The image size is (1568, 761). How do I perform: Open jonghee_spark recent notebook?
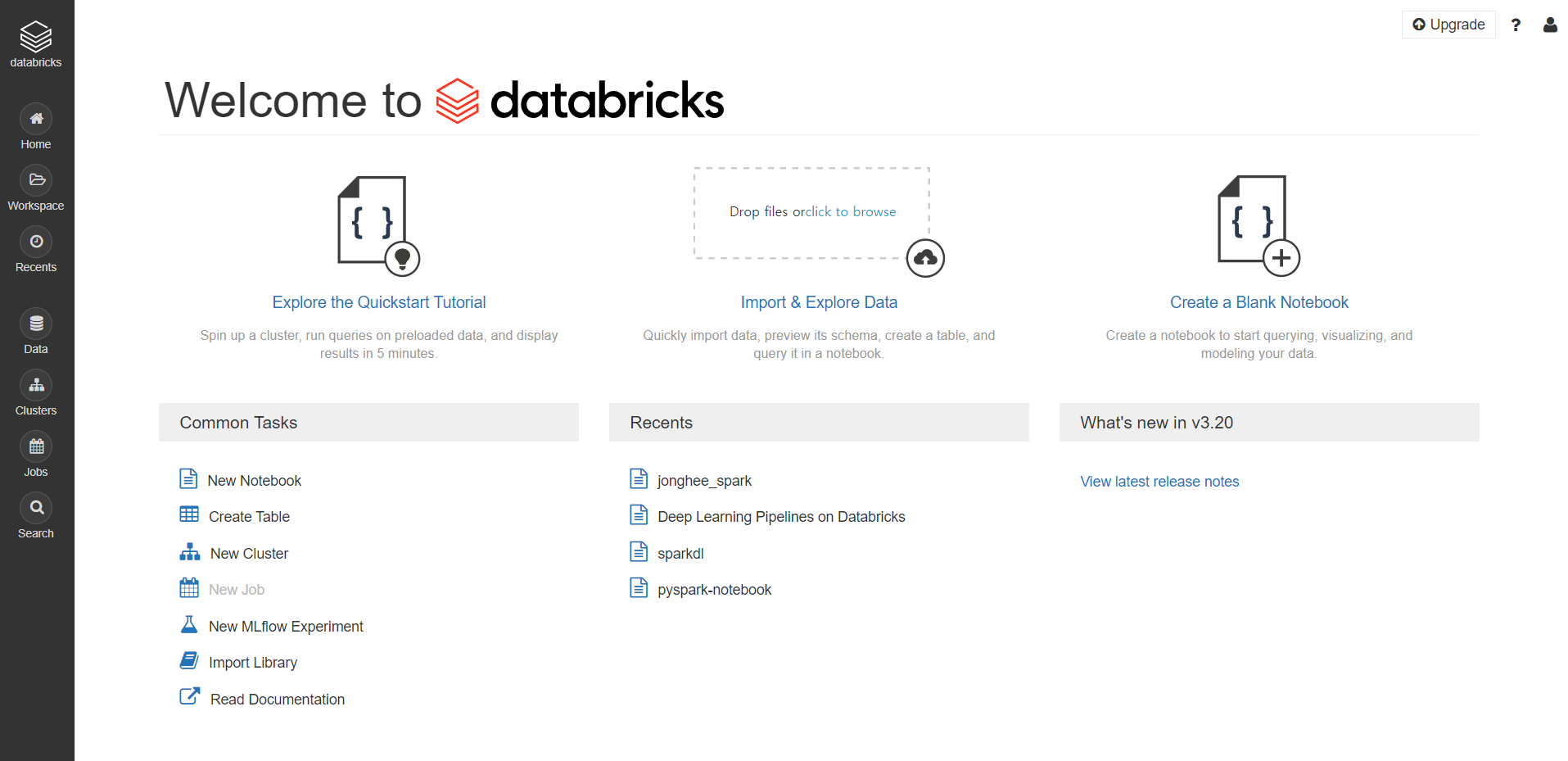point(704,481)
